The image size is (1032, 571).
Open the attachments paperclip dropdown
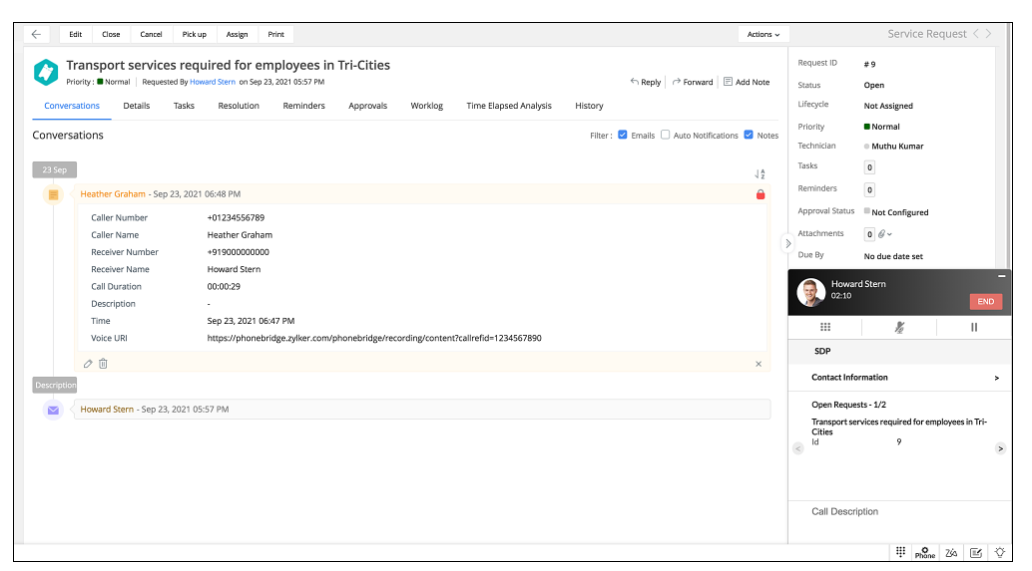point(885,234)
